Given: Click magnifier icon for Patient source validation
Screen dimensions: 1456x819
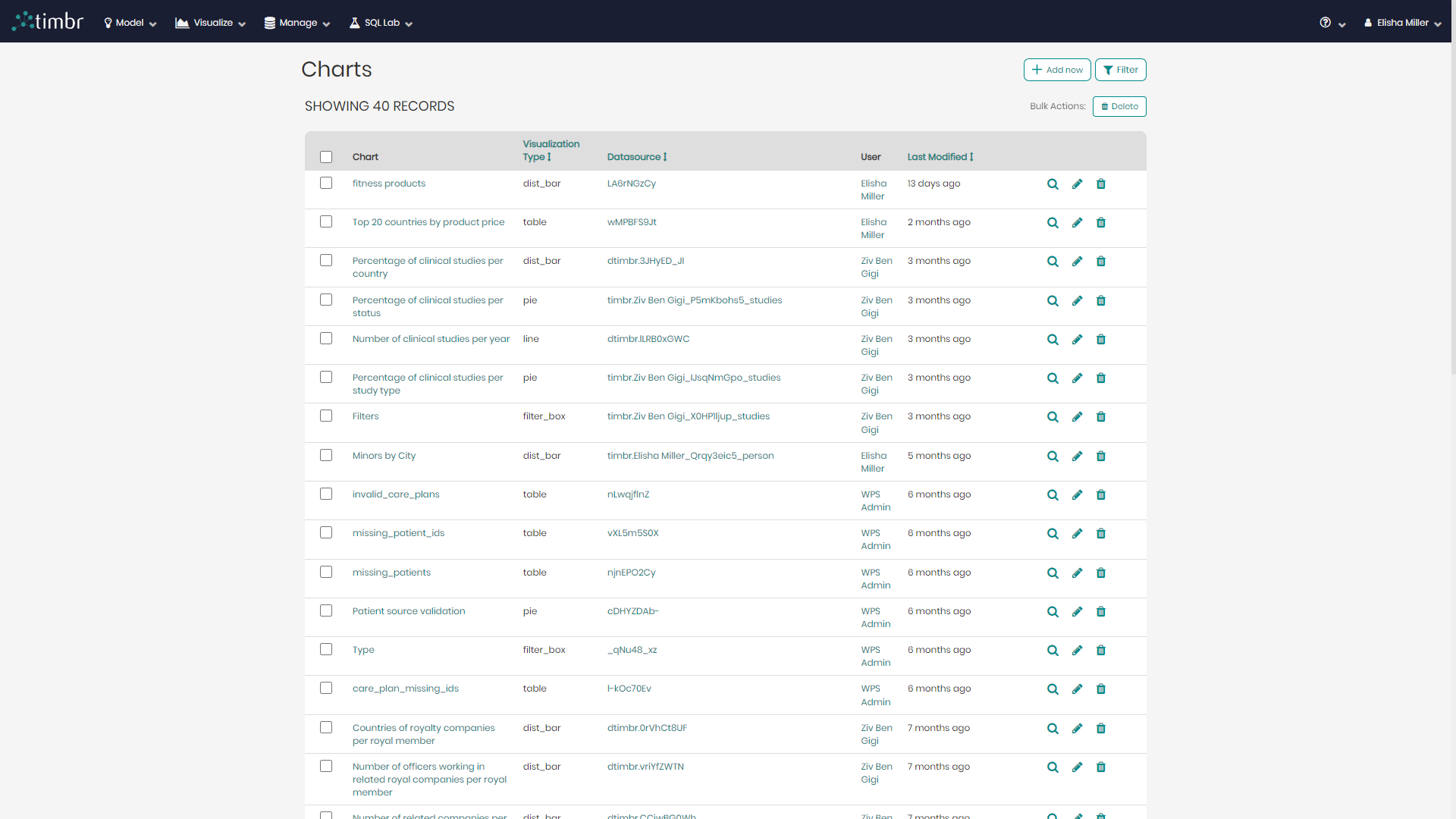Looking at the screenshot, I should point(1053,612).
